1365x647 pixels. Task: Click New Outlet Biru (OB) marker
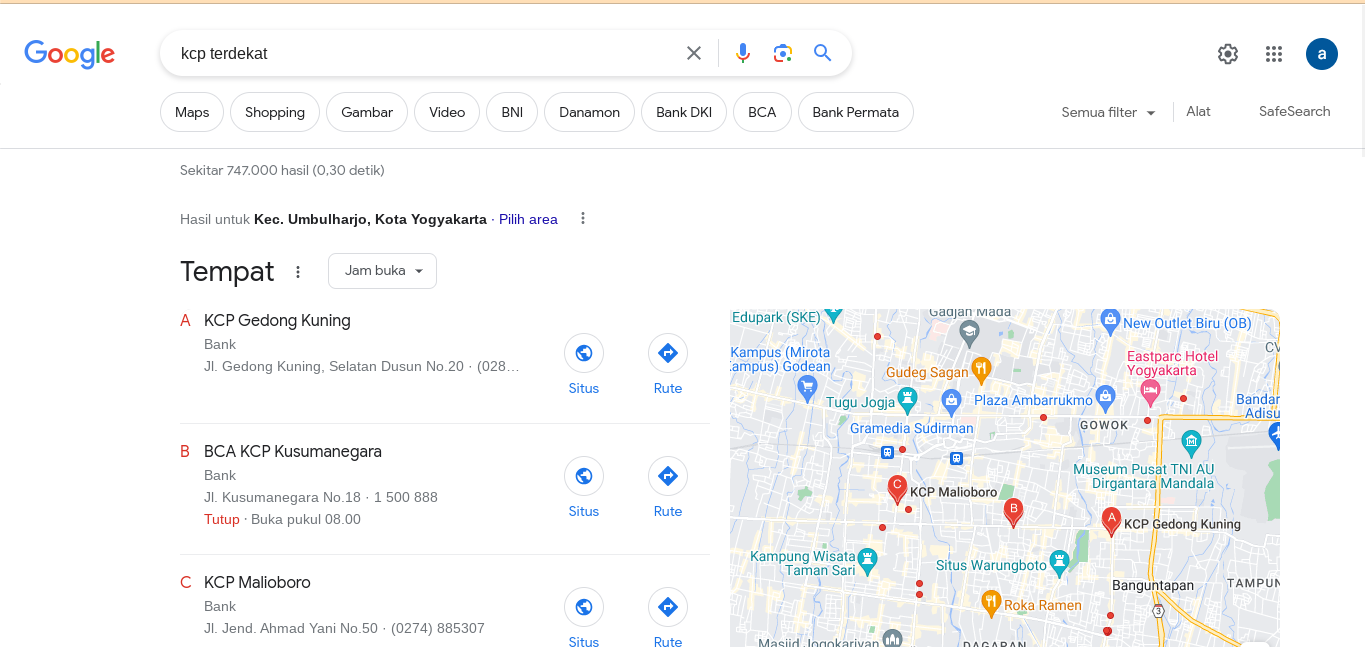pyautogui.click(x=1109, y=321)
